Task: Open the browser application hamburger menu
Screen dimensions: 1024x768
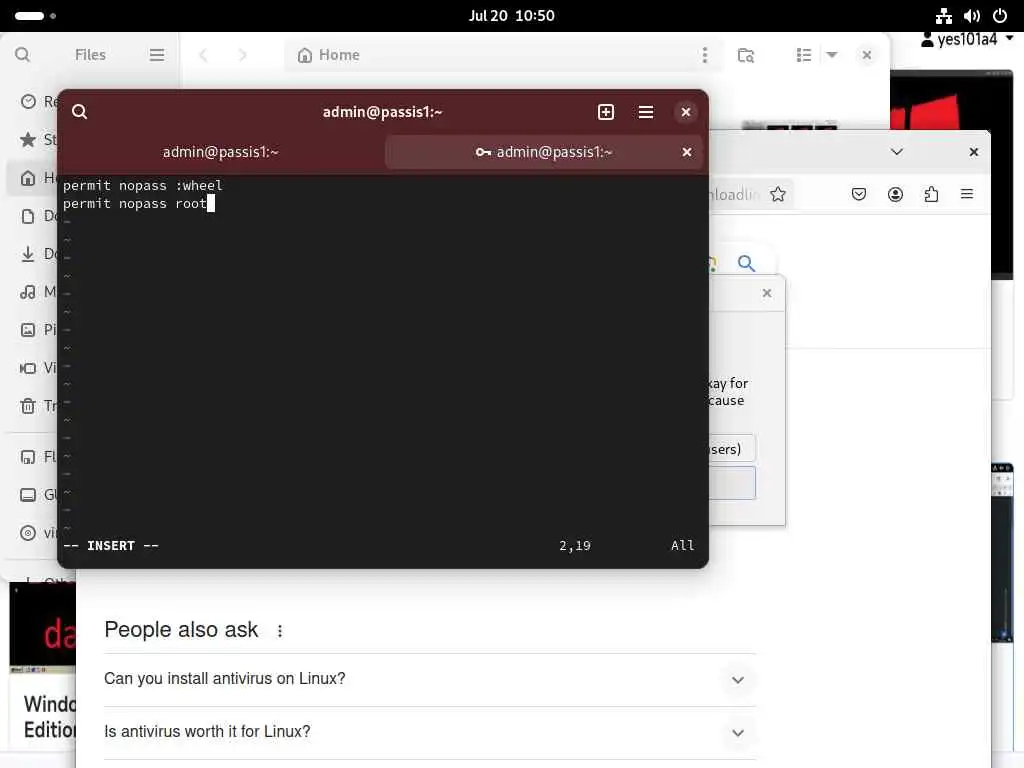Action: click(967, 194)
